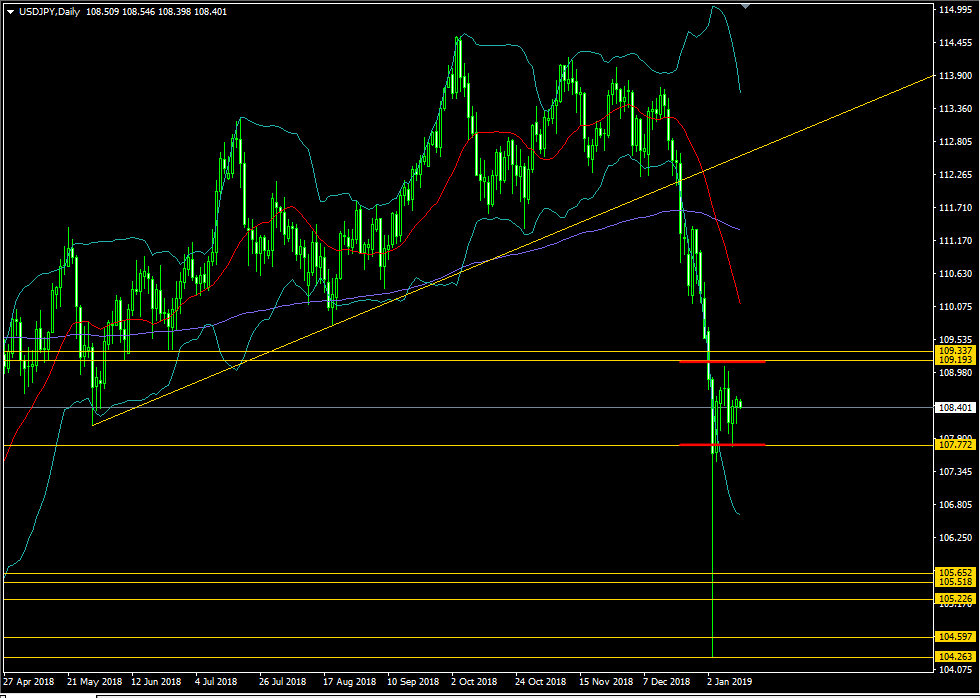This screenshot has height=698, width=980.
Task: Click the 110.075 price scale value
Action: [956, 307]
